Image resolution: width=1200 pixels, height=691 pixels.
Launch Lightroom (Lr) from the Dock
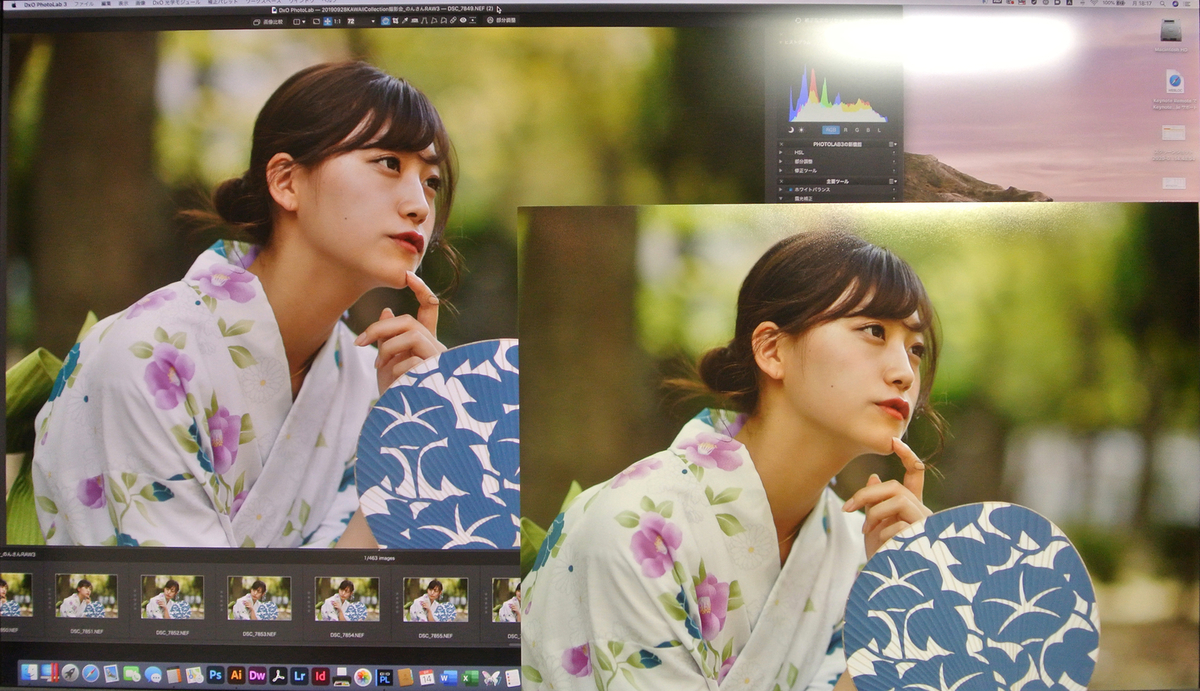[x=299, y=676]
